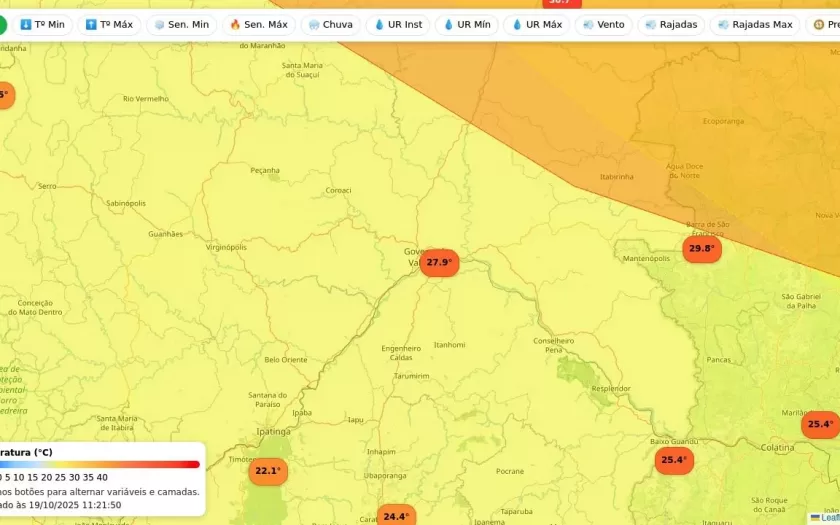The width and height of the screenshot is (840, 525).
Task: Click the UR Máx droplet button
Action: point(536,24)
